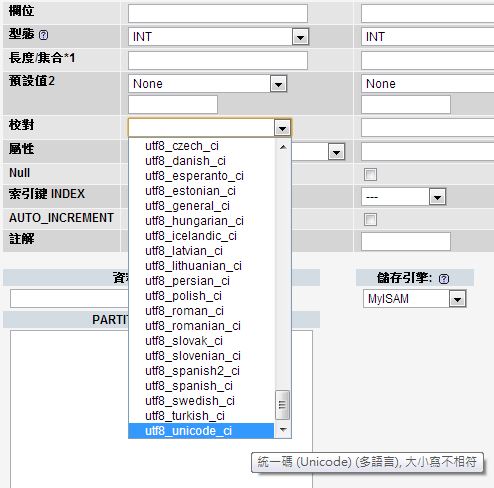
Task: Choose utf8_polish_ci collation
Action: [x=201, y=296]
